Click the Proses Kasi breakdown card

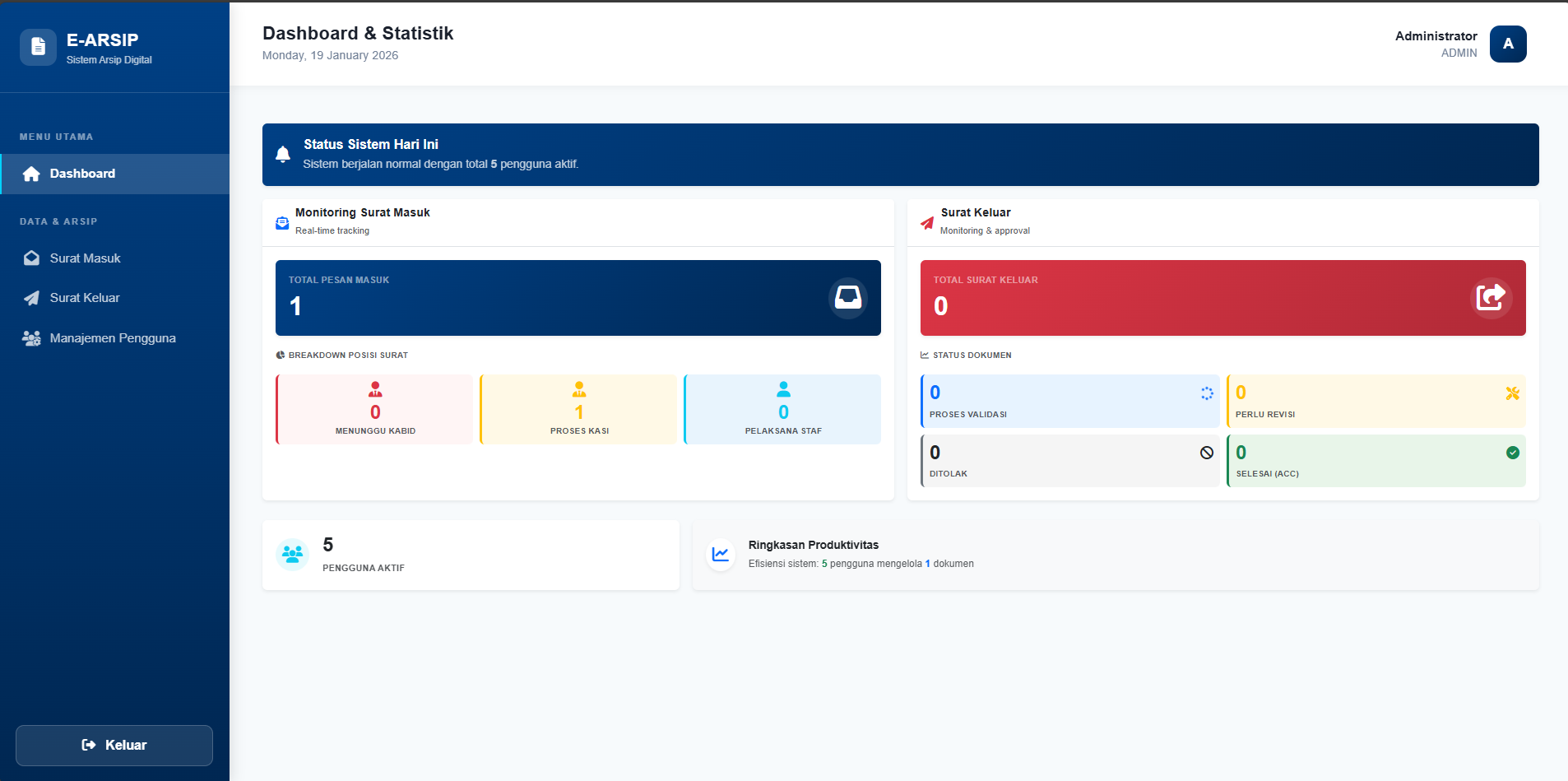coord(578,409)
